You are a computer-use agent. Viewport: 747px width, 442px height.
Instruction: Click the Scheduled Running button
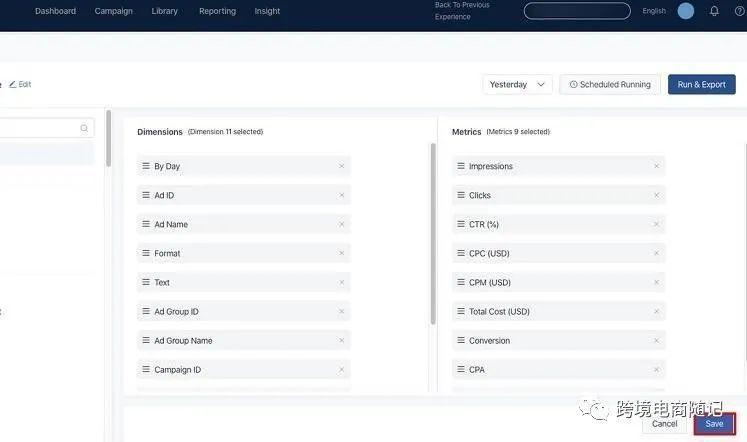(610, 85)
